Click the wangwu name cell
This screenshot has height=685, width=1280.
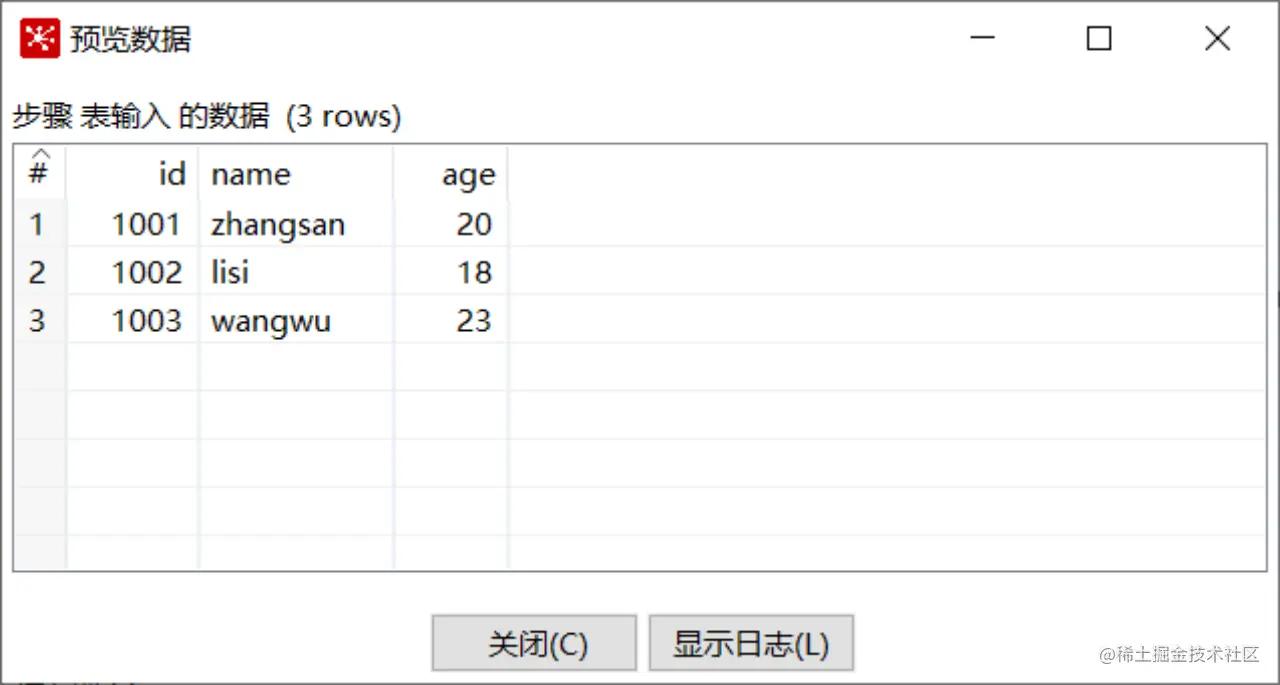pos(270,321)
